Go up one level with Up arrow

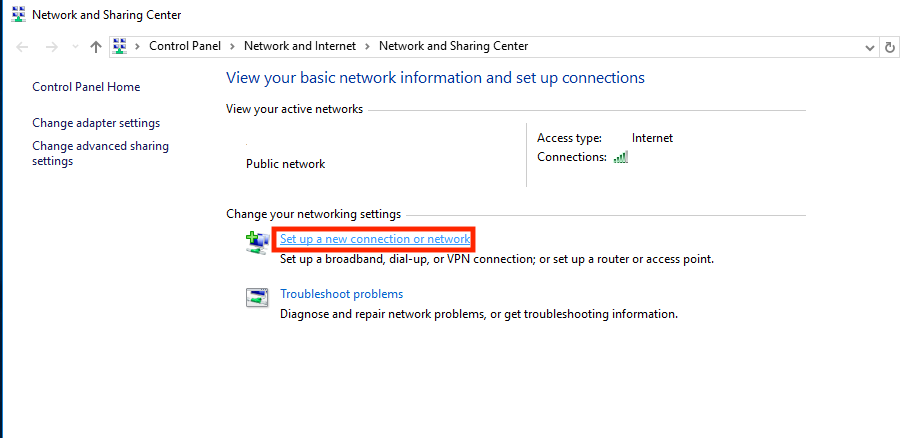(96, 47)
